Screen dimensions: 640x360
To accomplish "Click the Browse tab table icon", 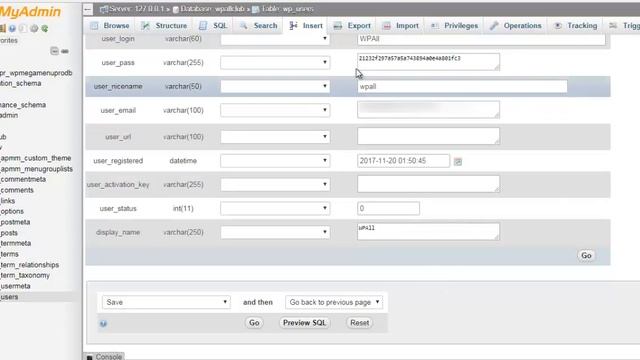I will pos(94,26).
